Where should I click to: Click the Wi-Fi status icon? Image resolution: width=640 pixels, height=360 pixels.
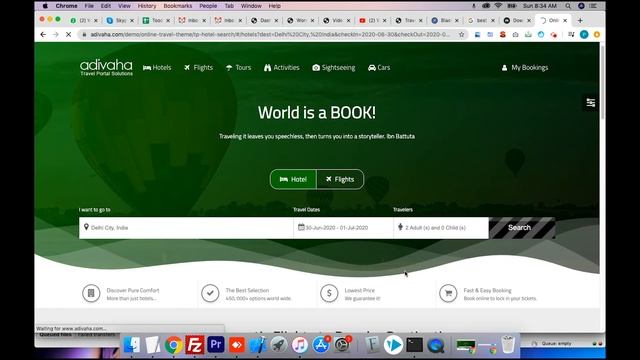click(498, 6)
